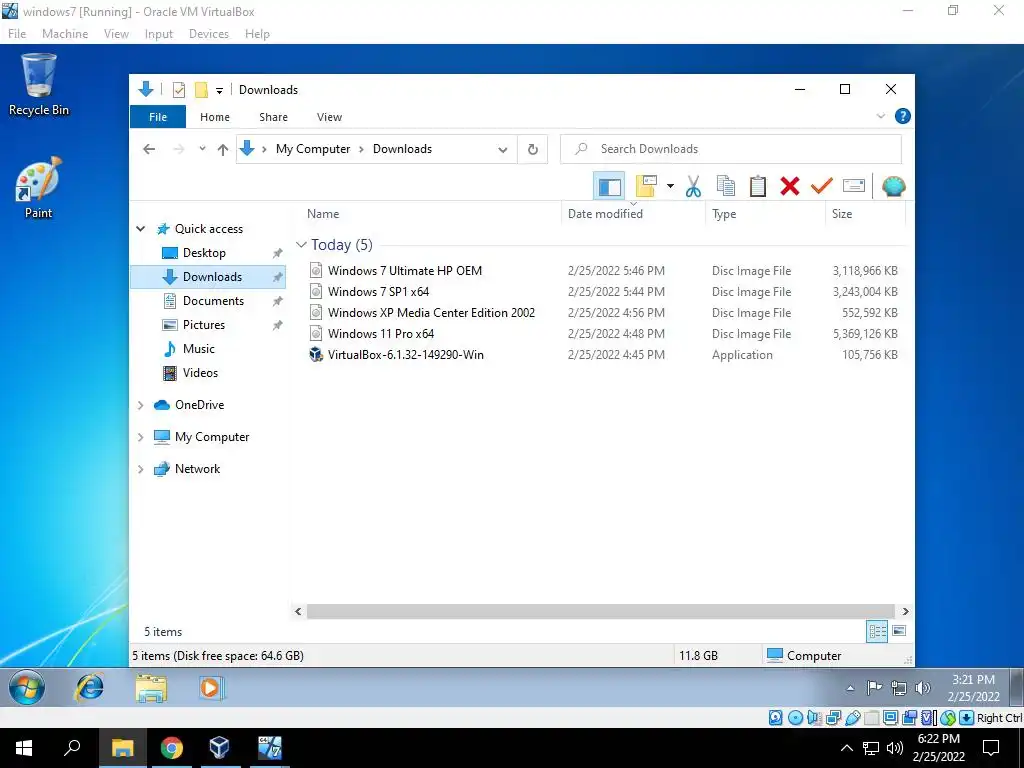The image size is (1024, 768).
Task: Open the dropdown arrow beside folder options icon
Action: click(x=670, y=186)
